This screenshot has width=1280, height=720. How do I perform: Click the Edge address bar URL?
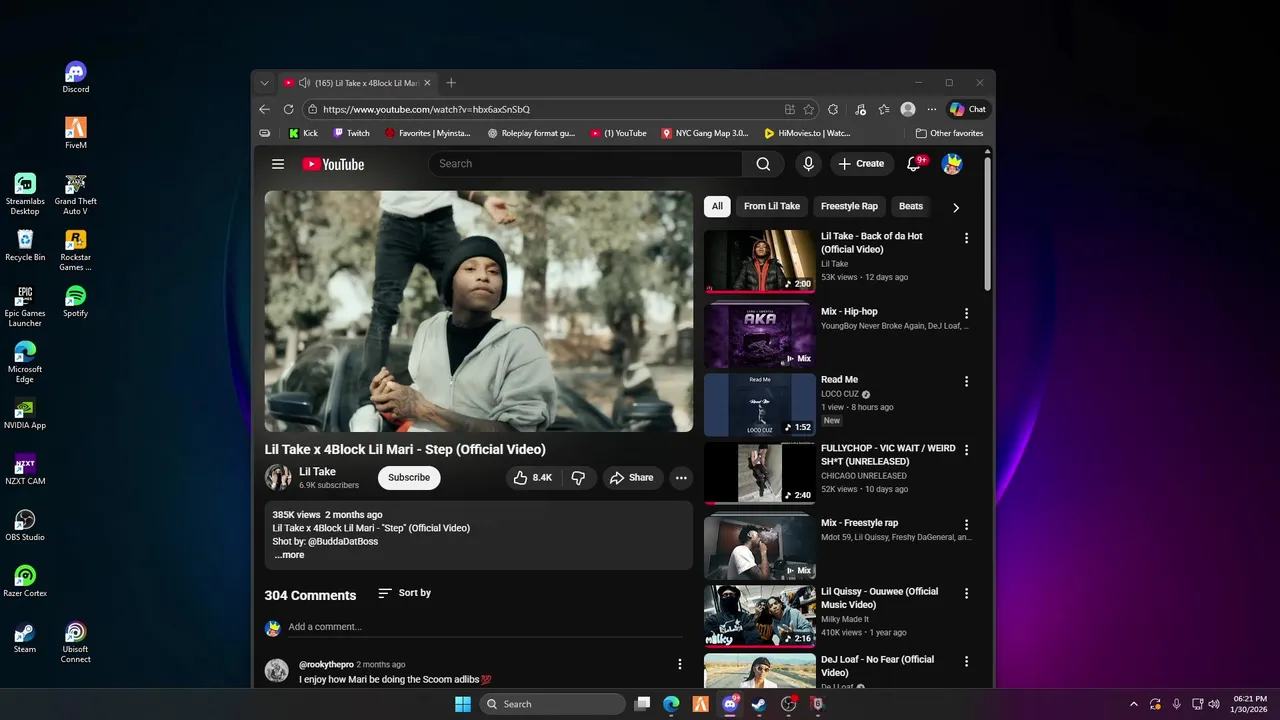(x=426, y=109)
